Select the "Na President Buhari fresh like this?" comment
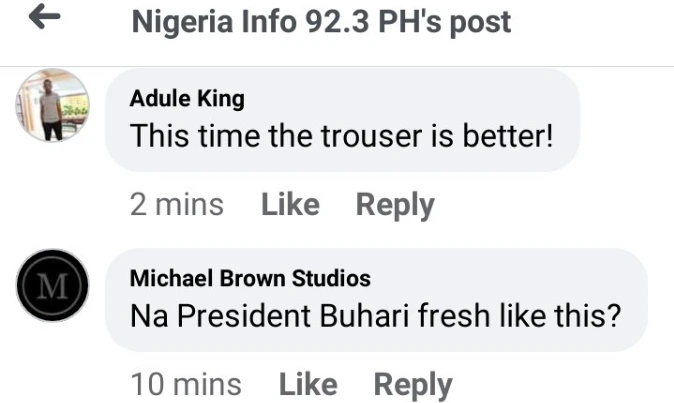 pyautogui.click(x=376, y=315)
